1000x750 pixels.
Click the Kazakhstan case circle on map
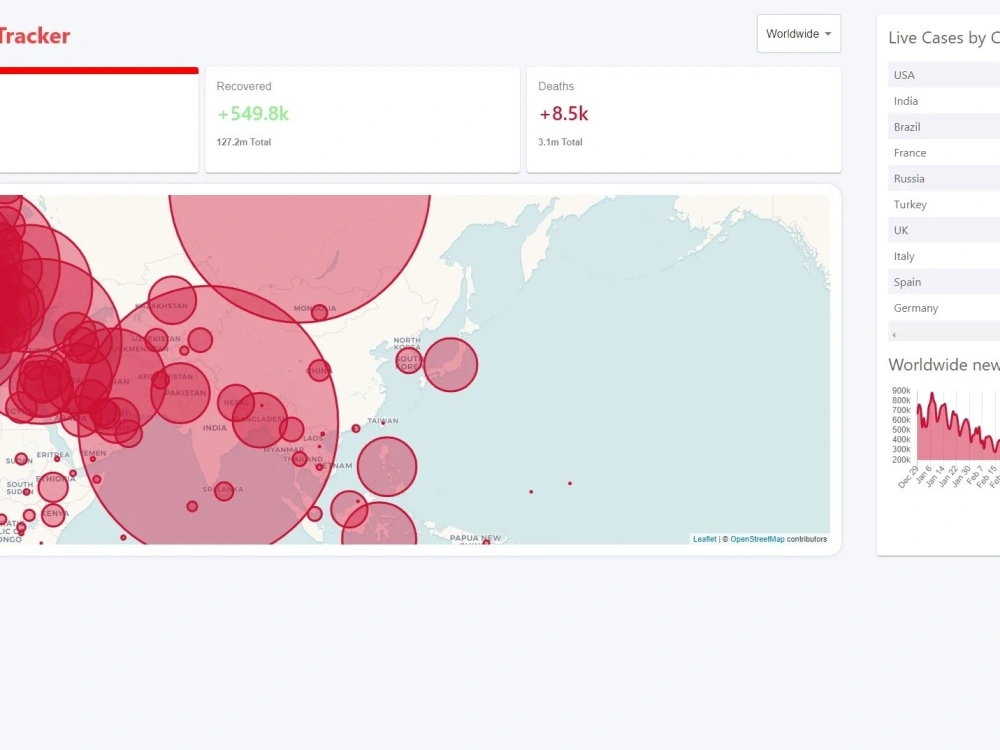(172, 300)
